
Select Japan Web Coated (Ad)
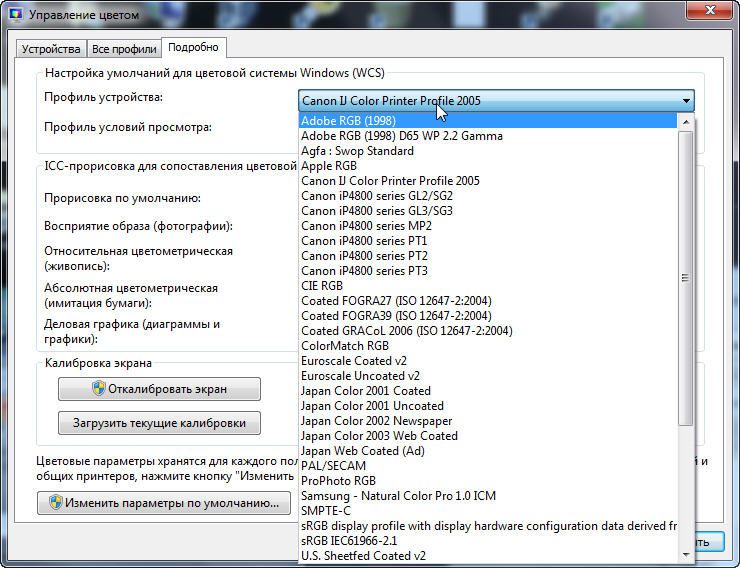(488, 451)
